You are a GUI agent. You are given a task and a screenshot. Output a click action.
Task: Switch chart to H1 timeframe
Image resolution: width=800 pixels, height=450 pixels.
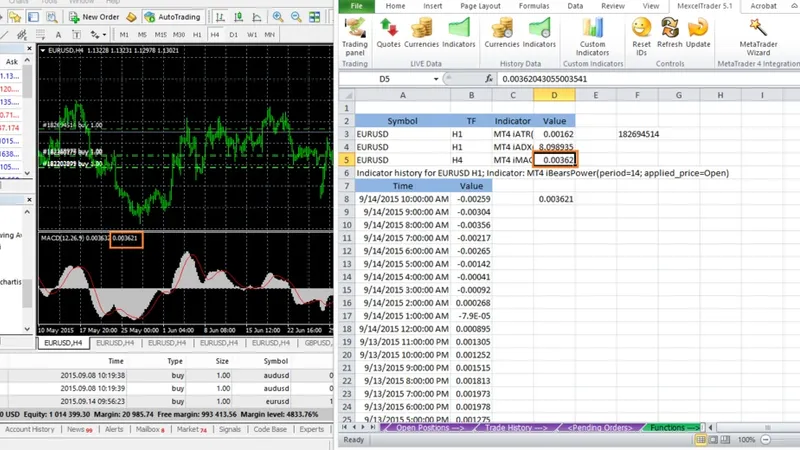[x=197, y=35]
